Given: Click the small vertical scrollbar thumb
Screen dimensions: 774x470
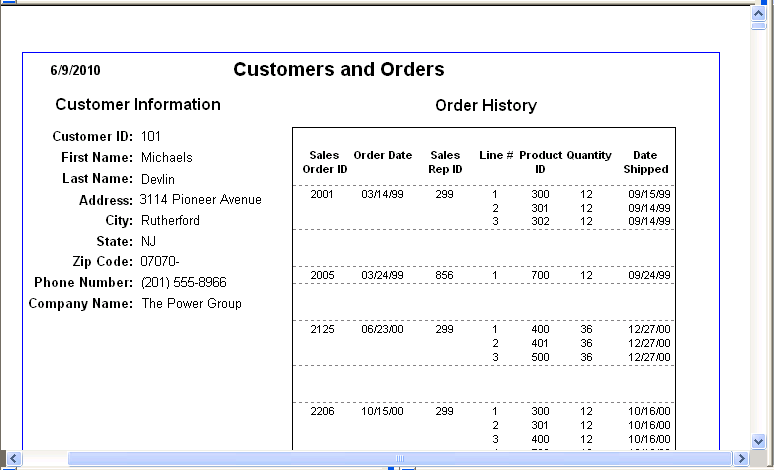Looking at the screenshot, I should click(x=759, y=28).
